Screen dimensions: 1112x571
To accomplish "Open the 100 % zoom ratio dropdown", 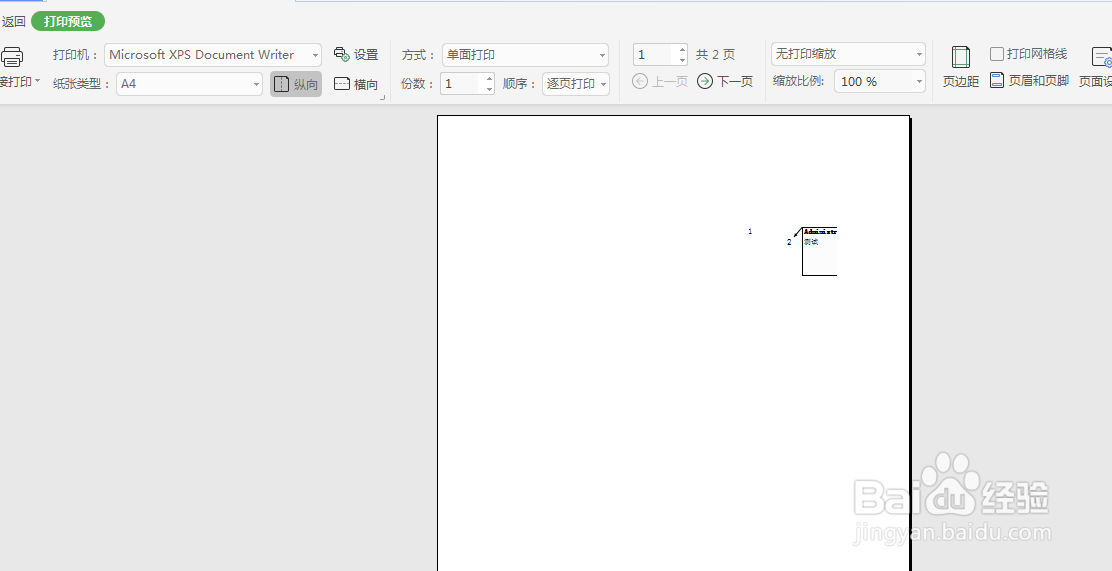I will pyautogui.click(x=879, y=82).
